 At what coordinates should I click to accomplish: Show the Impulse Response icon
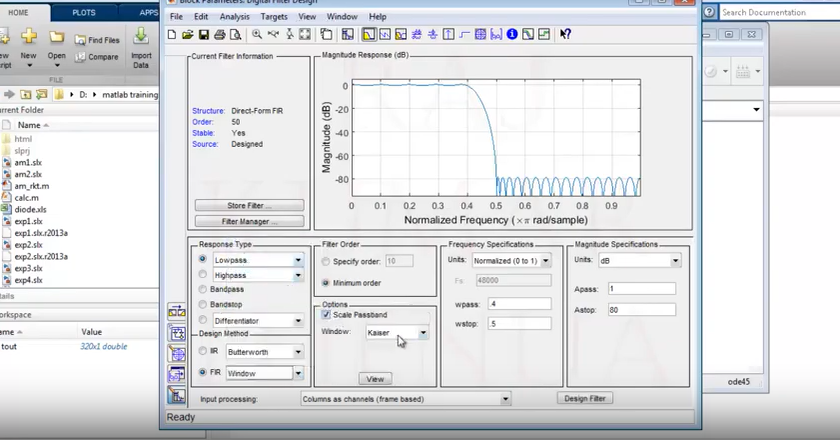coord(448,35)
